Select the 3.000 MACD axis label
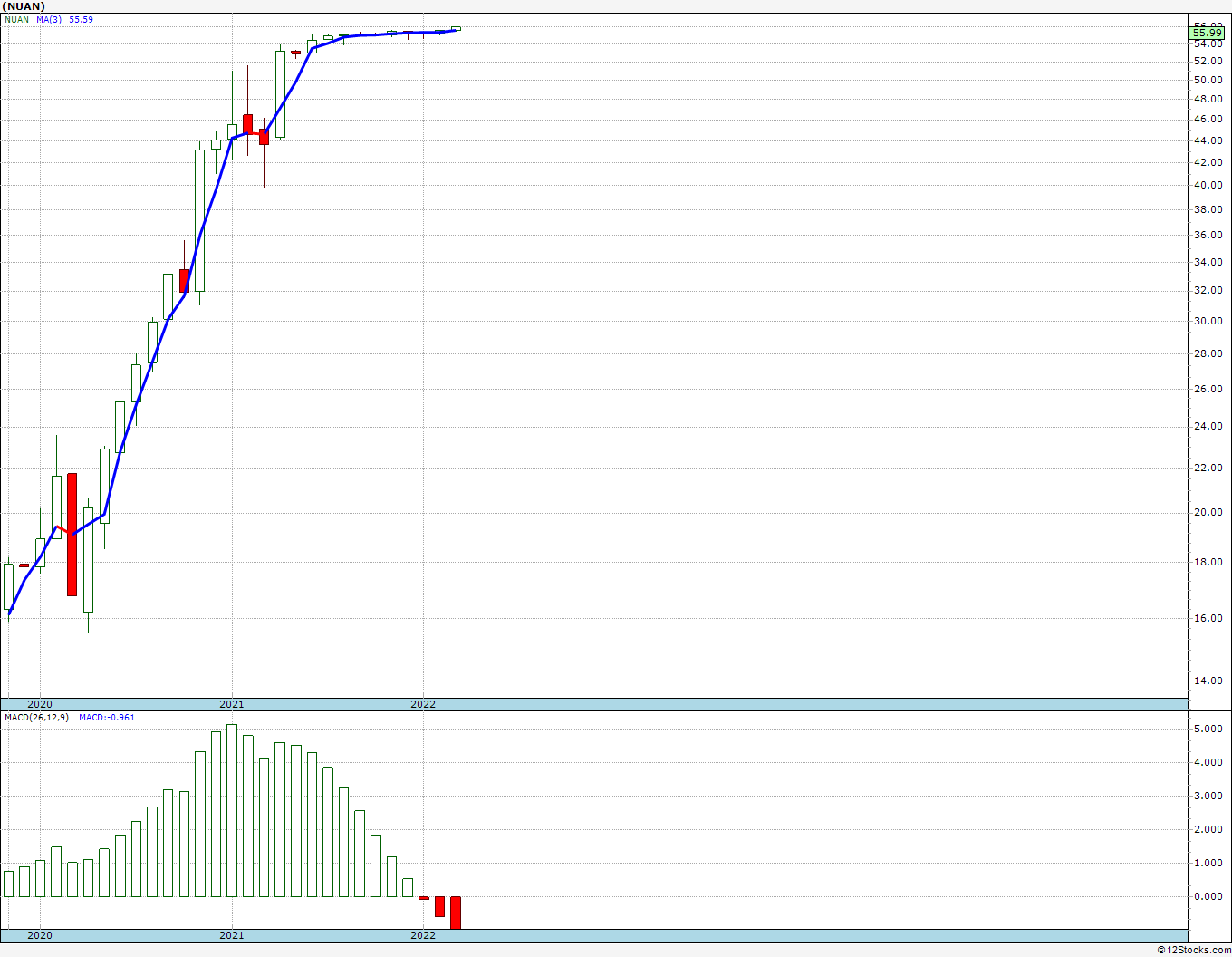1232x957 pixels. (x=1208, y=796)
